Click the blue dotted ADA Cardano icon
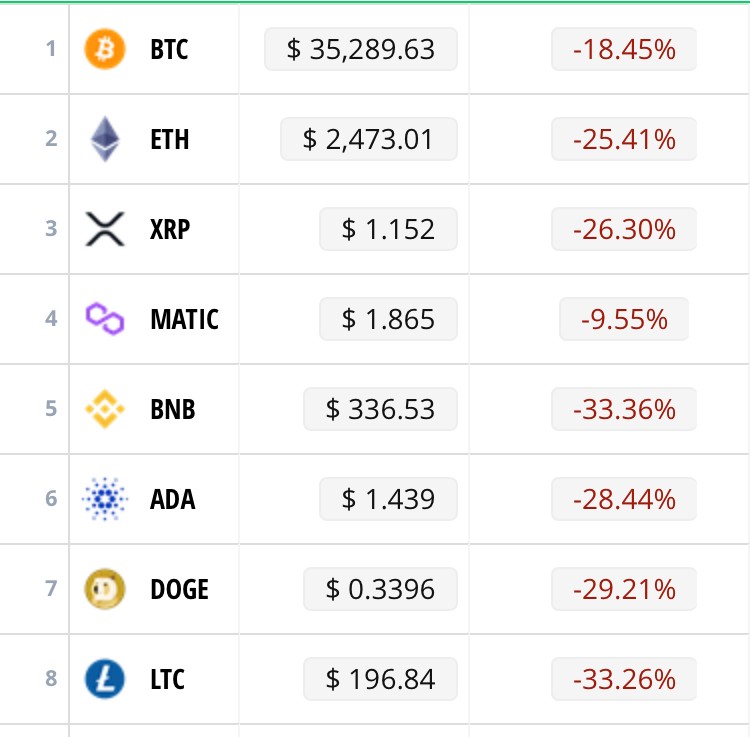750x737 pixels. 105,499
